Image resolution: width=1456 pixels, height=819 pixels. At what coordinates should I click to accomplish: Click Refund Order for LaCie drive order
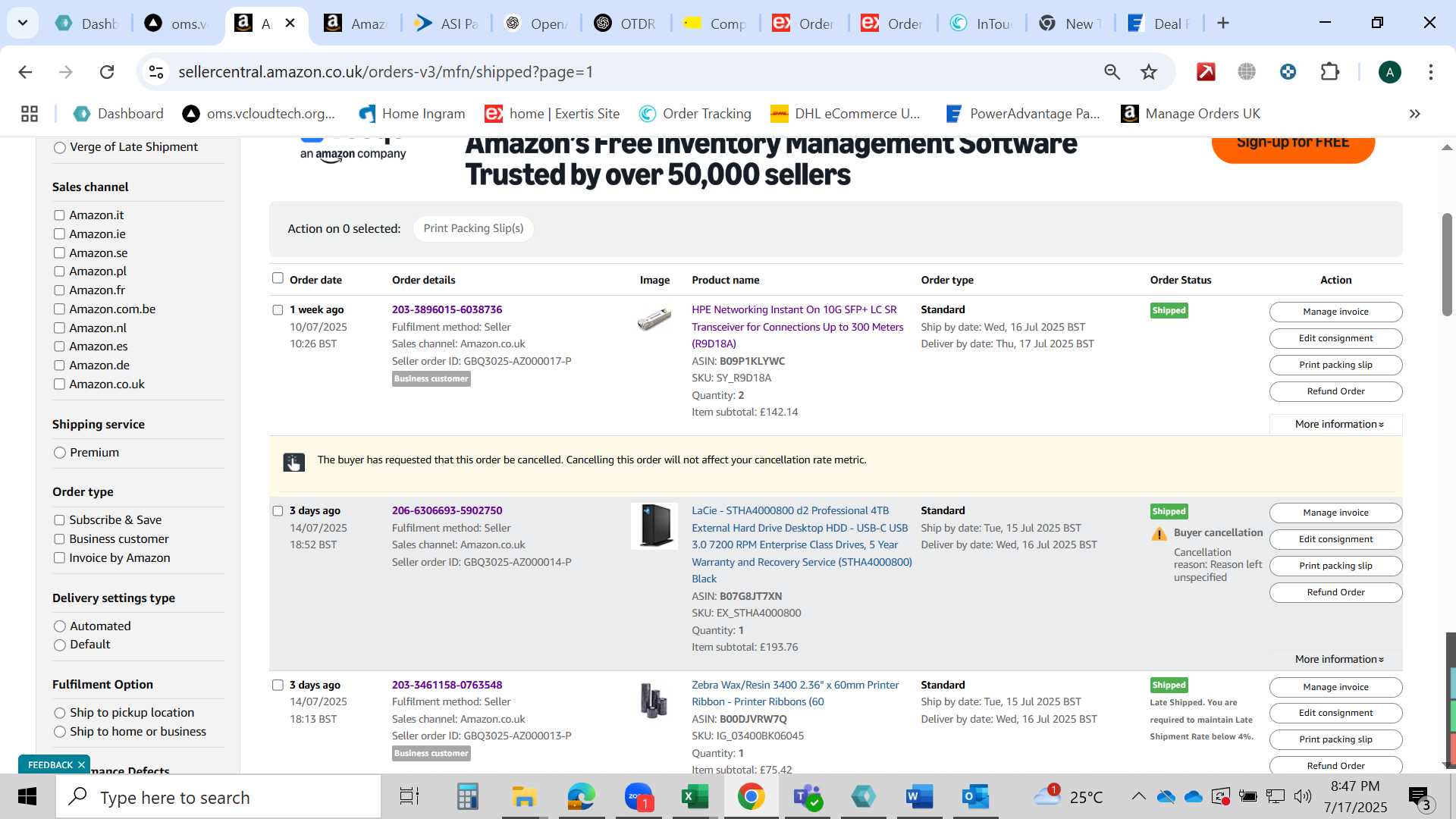[1335, 592]
